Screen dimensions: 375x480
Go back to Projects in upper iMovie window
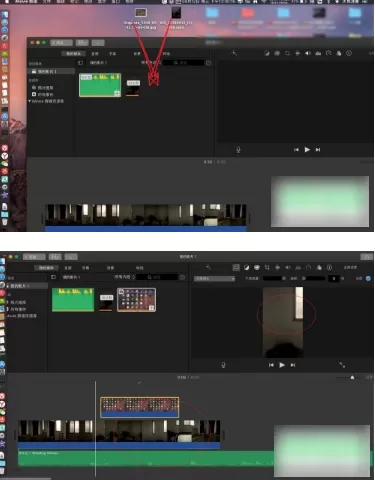(61, 43)
